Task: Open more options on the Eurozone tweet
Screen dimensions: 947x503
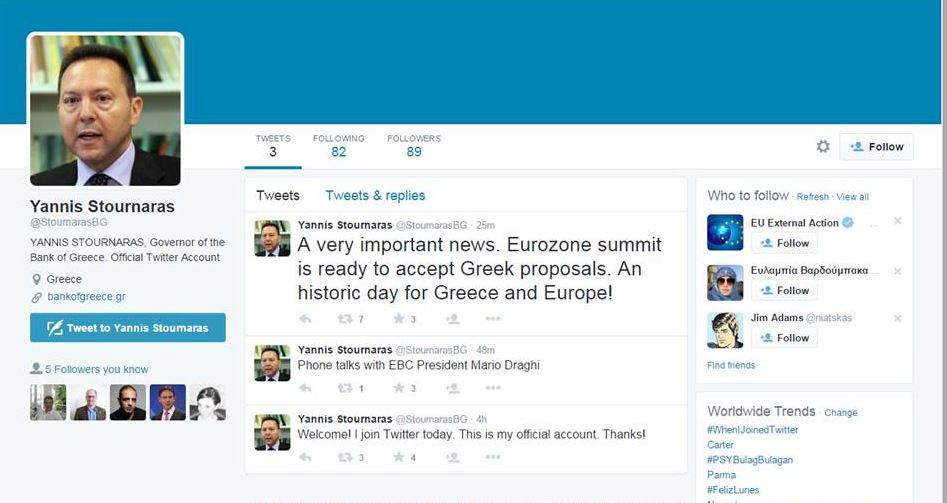Action: pos(492,319)
